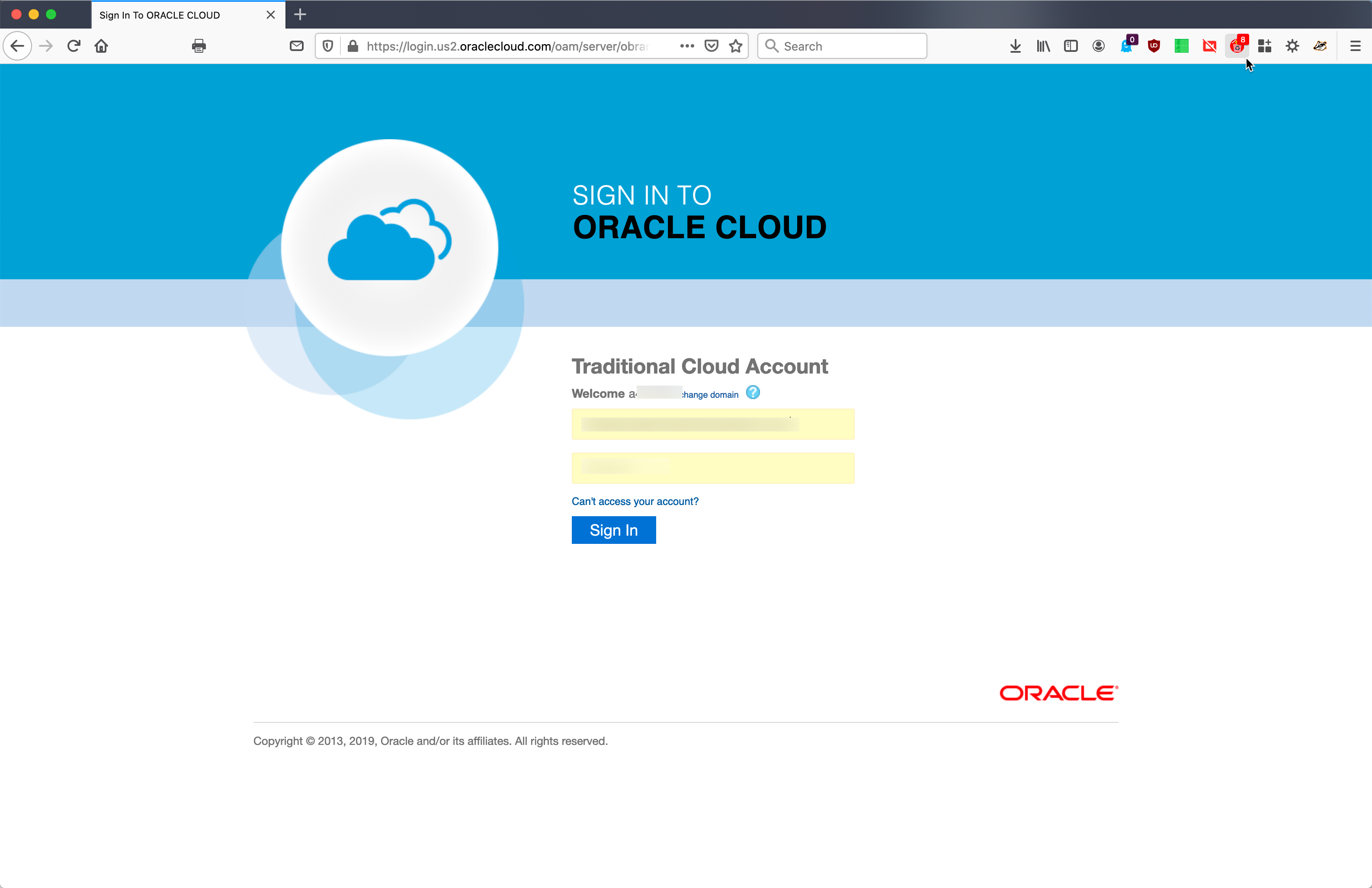This screenshot has height=888, width=1372.
Task: Open the browser home page
Action: click(102, 46)
